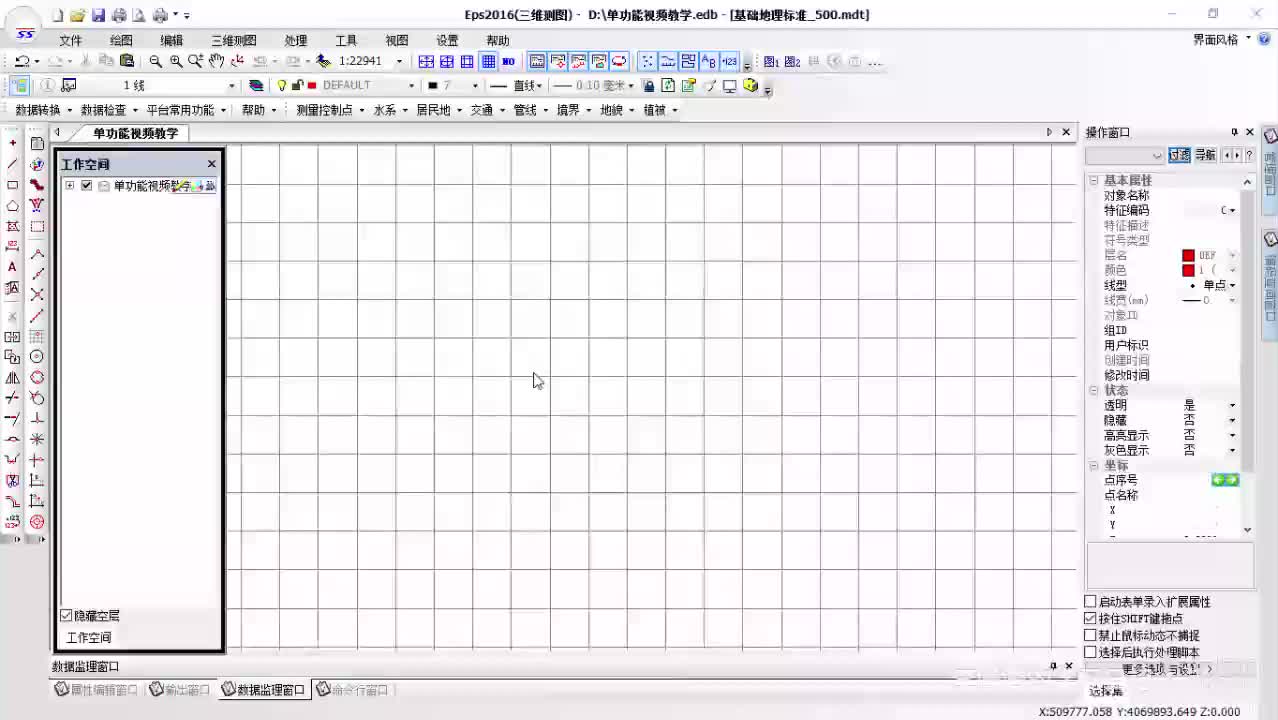
Task: Open file with the folder icon
Action: (77, 15)
